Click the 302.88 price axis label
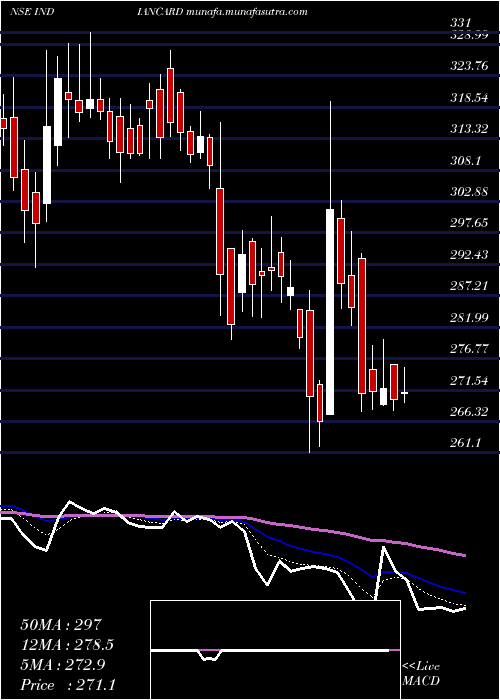500x700 pixels. pos(469,192)
